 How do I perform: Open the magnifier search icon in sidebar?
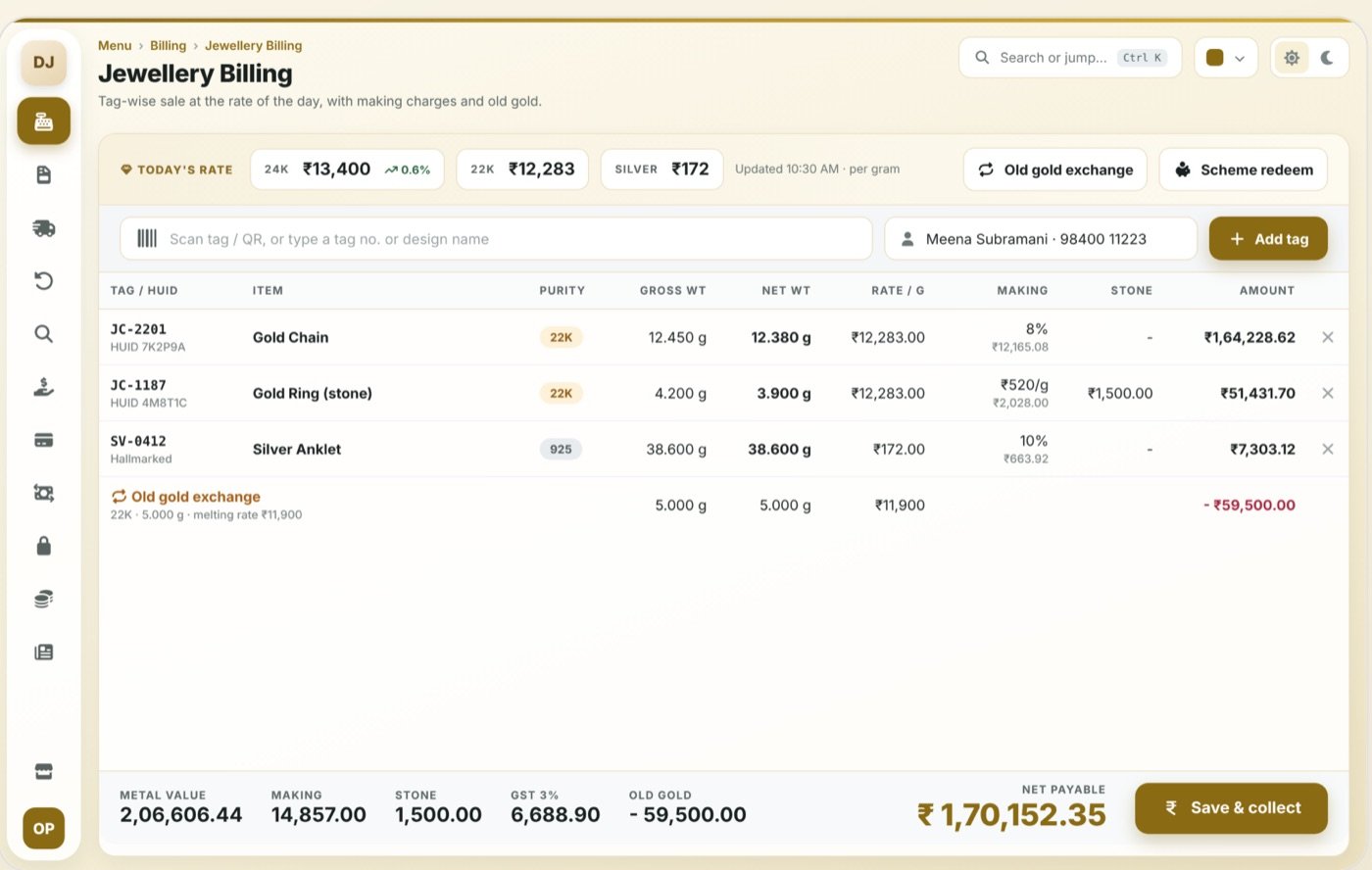click(x=43, y=334)
